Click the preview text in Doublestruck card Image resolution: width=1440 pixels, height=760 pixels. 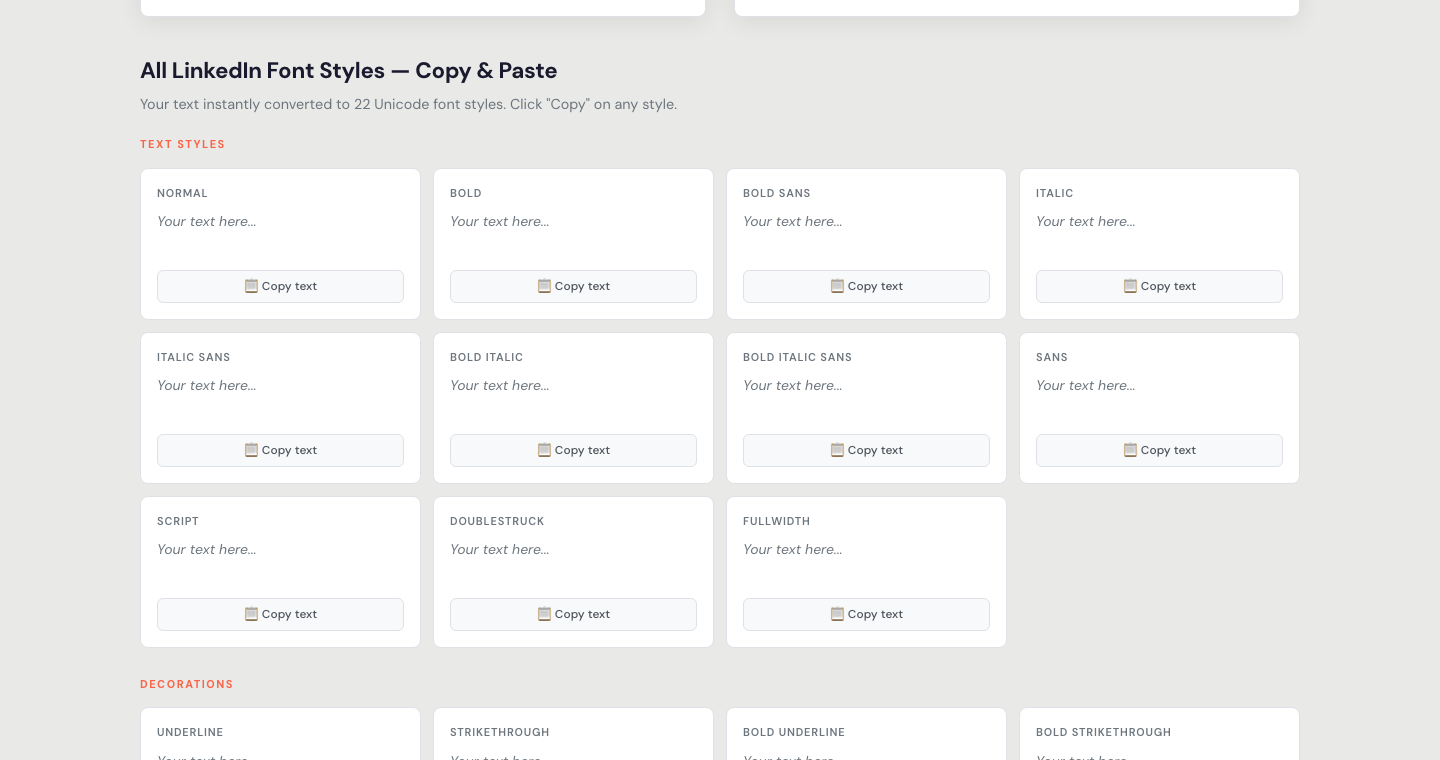click(x=500, y=549)
